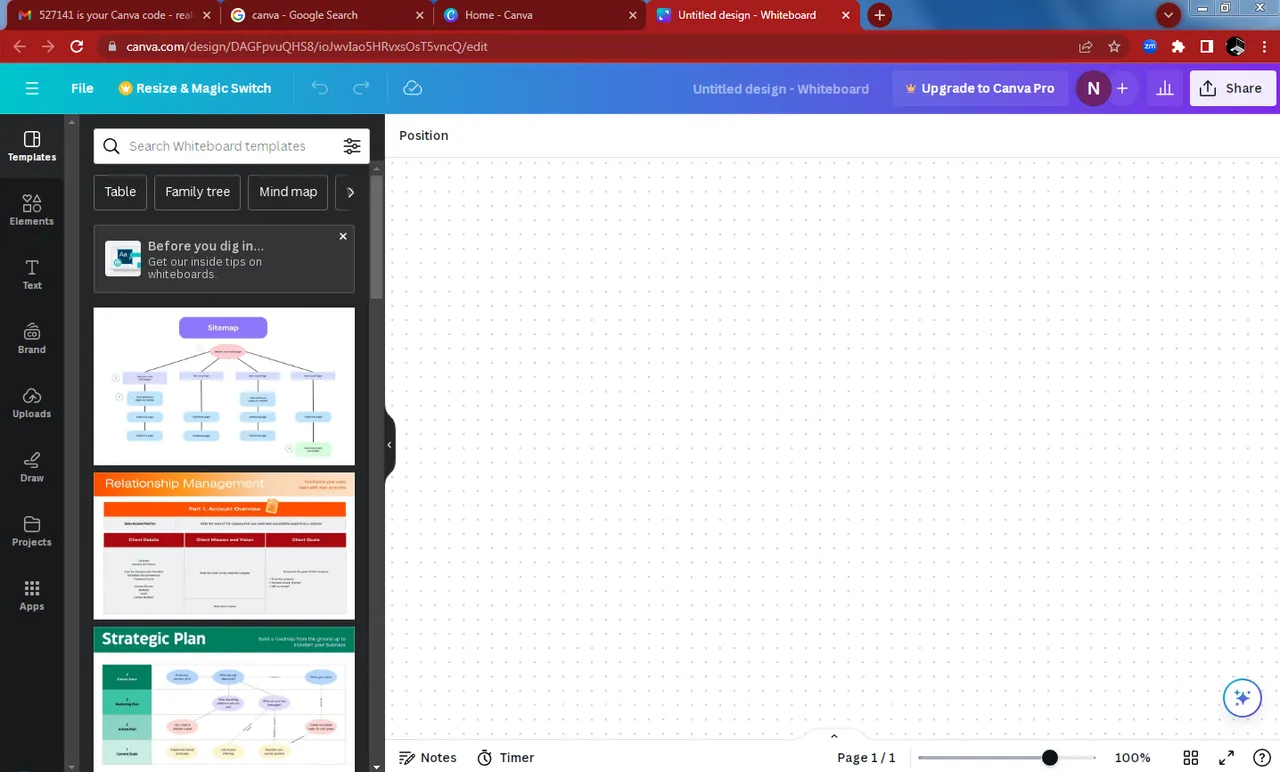
Task: Open the analytics chart icon
Action: coord(1165,88)
